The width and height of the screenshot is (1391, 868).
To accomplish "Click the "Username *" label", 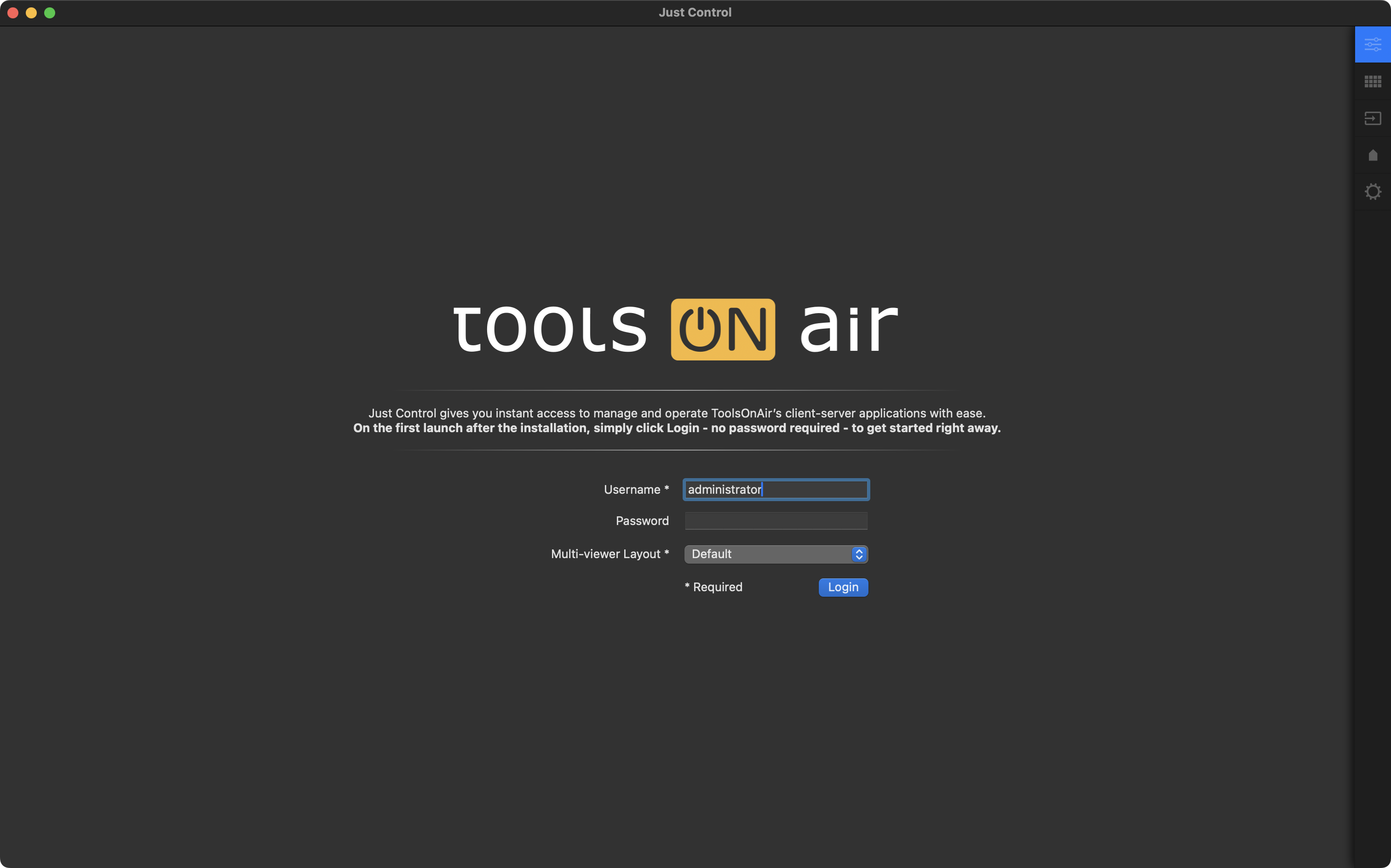I will pyautogui.click(x=636, y=490).
